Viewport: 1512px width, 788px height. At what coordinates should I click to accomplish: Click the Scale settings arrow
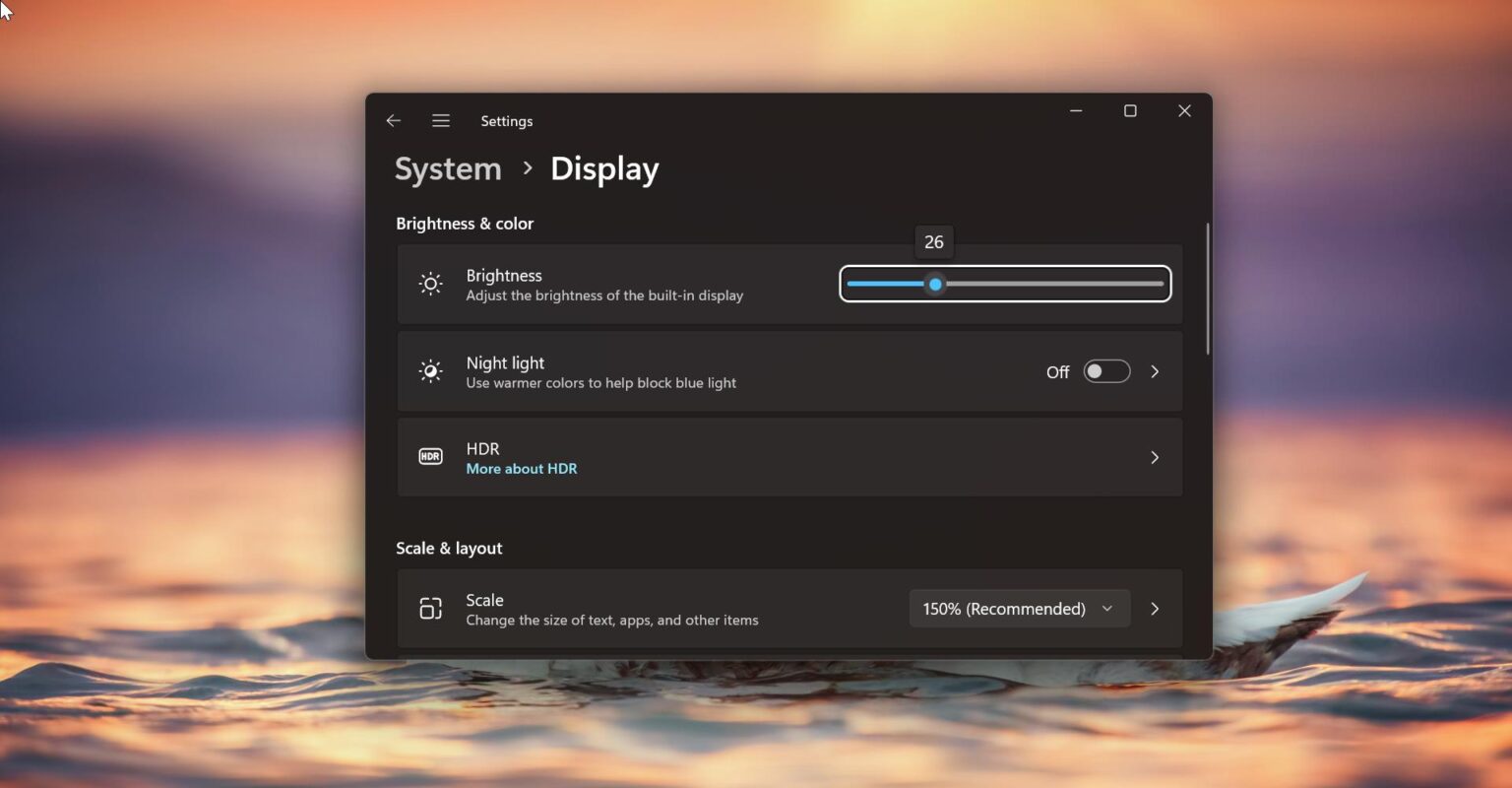(1155, 608)
